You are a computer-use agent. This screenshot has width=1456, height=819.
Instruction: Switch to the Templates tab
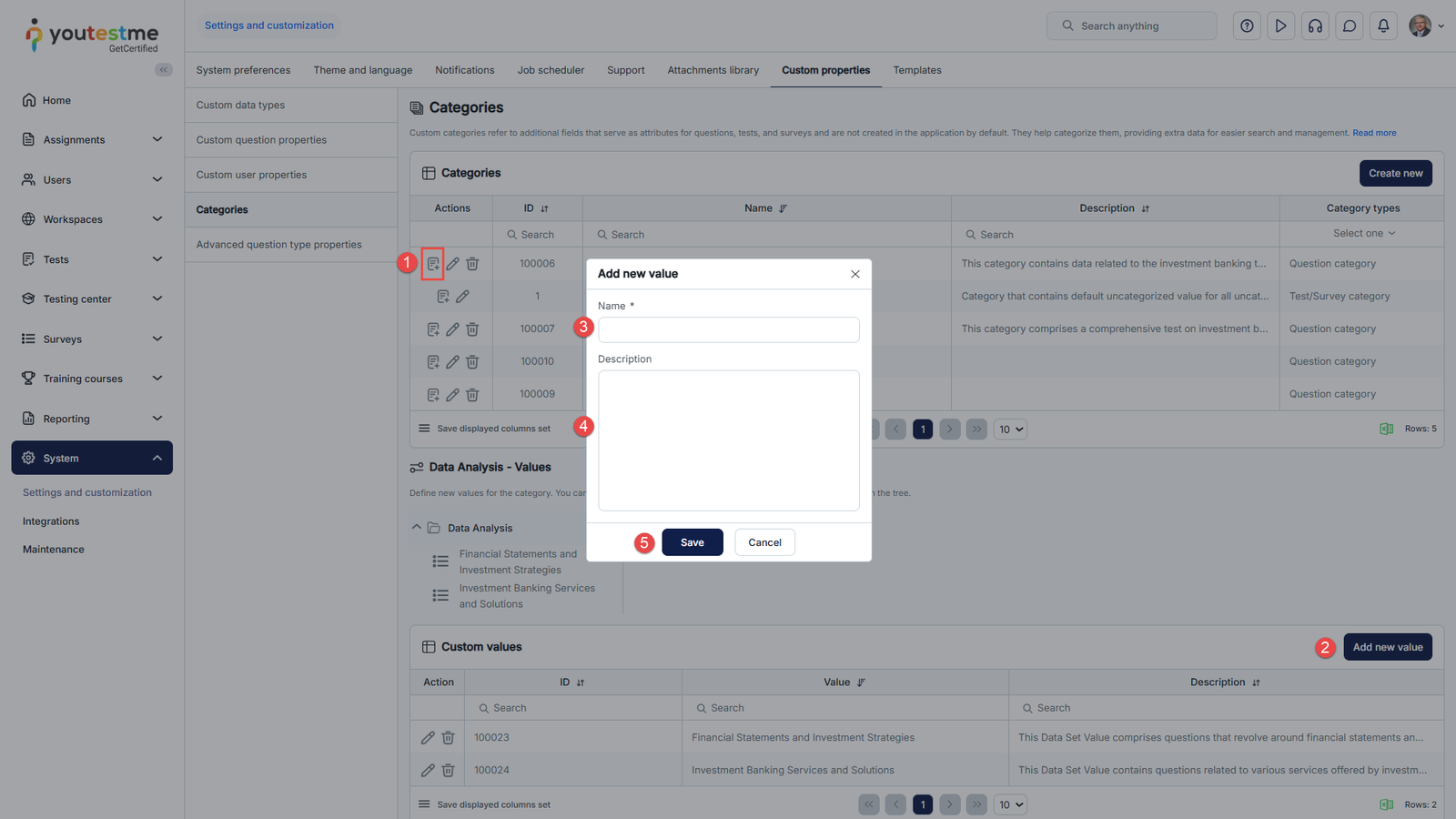(x=916, y=70)
